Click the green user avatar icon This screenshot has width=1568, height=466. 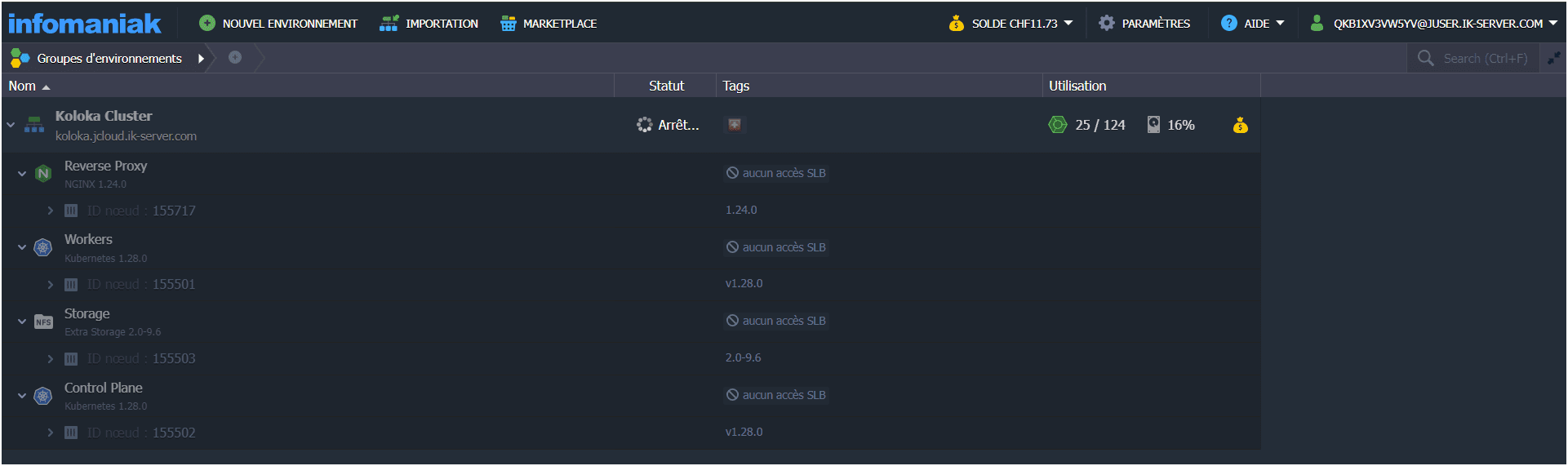coord(1317,23)
